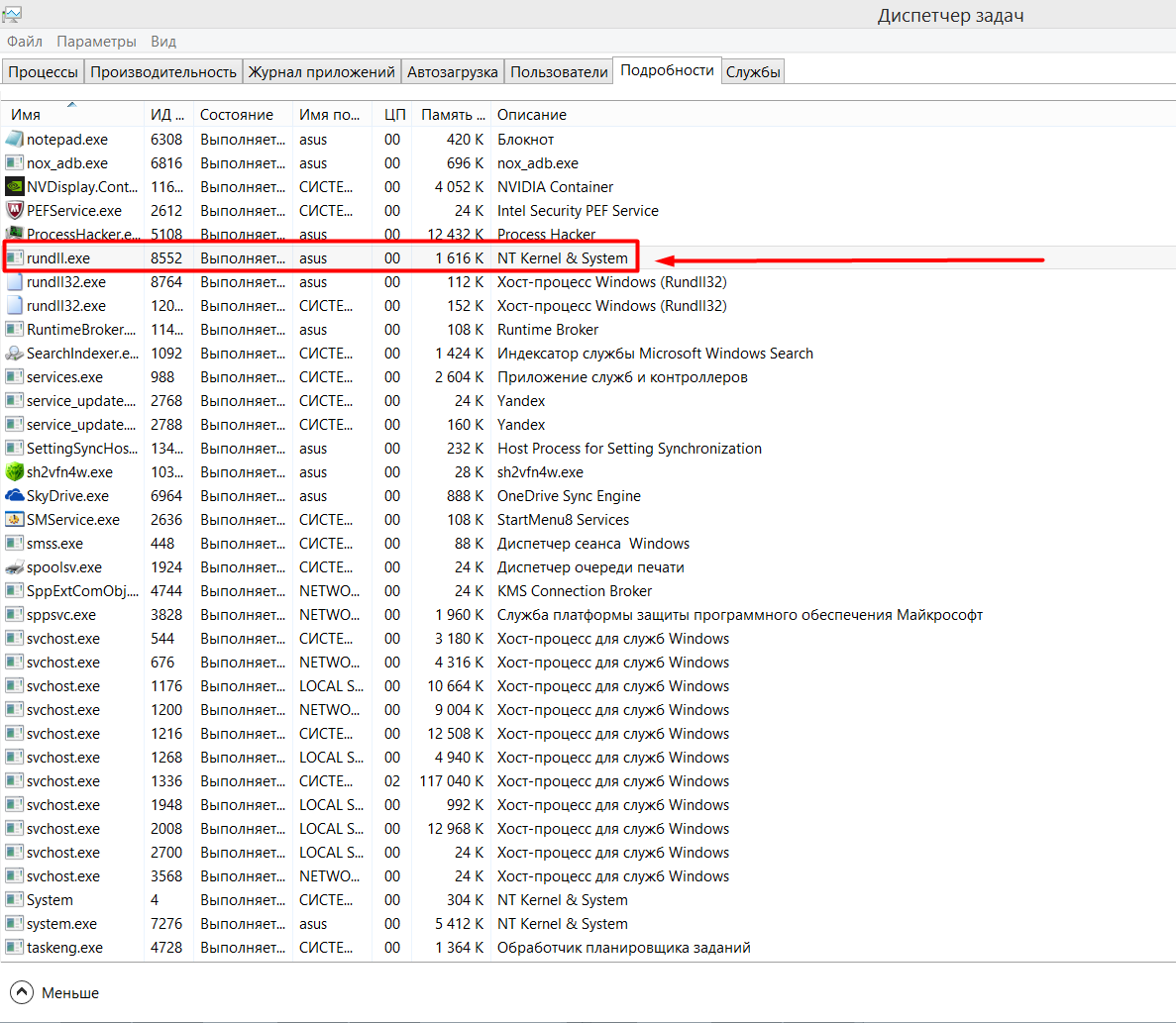
Task: Click the Host Process for Setting Synchronization text
Action: (x=629, y=449)
